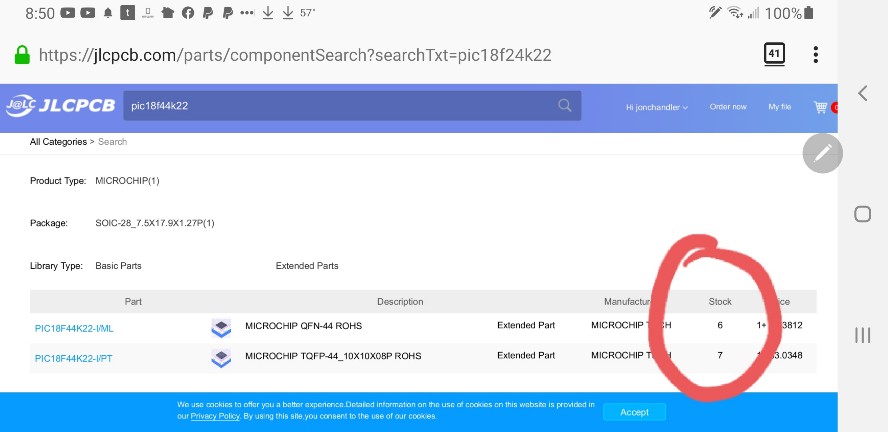Click stock value 6 for PIC18F44K22-I/ML
The image size is (888, 432).
coord(720,326)
